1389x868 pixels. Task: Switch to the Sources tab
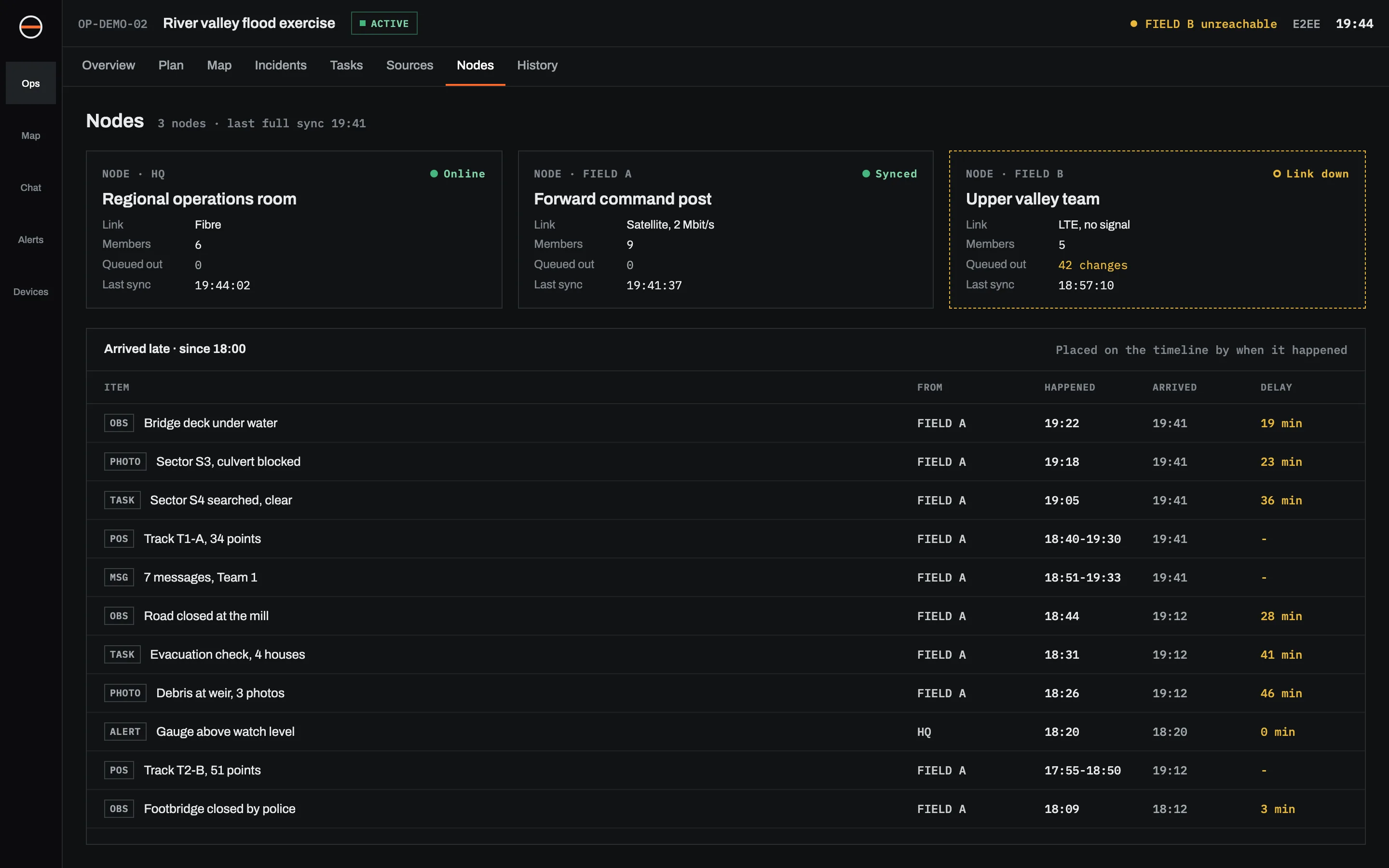point(410,66)
